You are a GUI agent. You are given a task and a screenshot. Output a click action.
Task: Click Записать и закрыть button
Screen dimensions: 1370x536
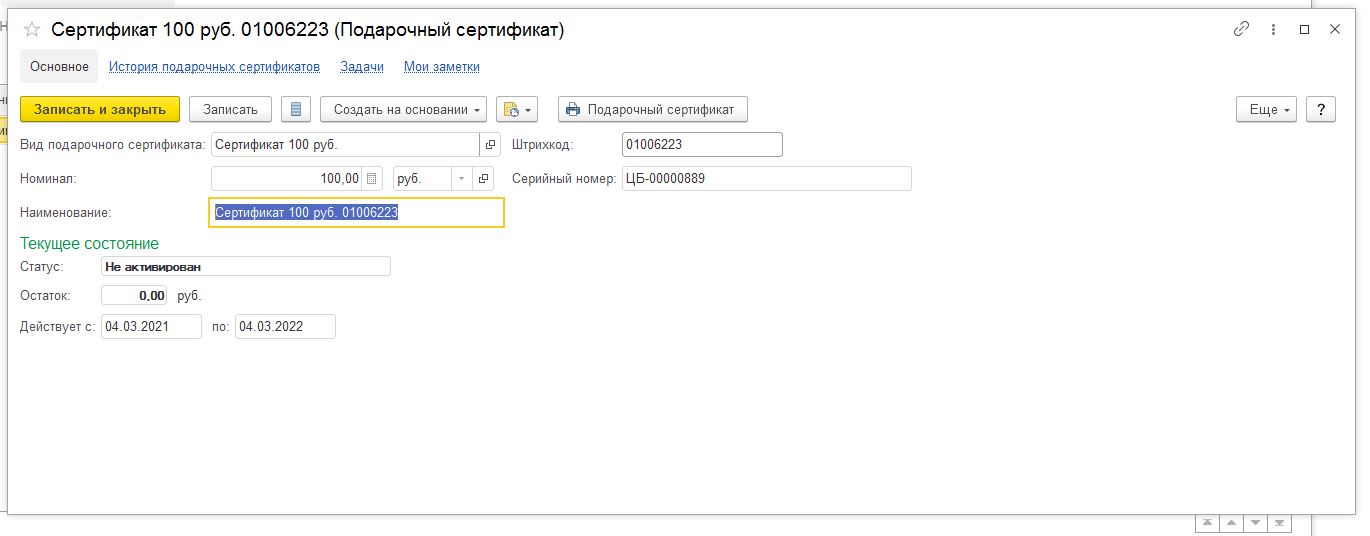click(100, 109)
